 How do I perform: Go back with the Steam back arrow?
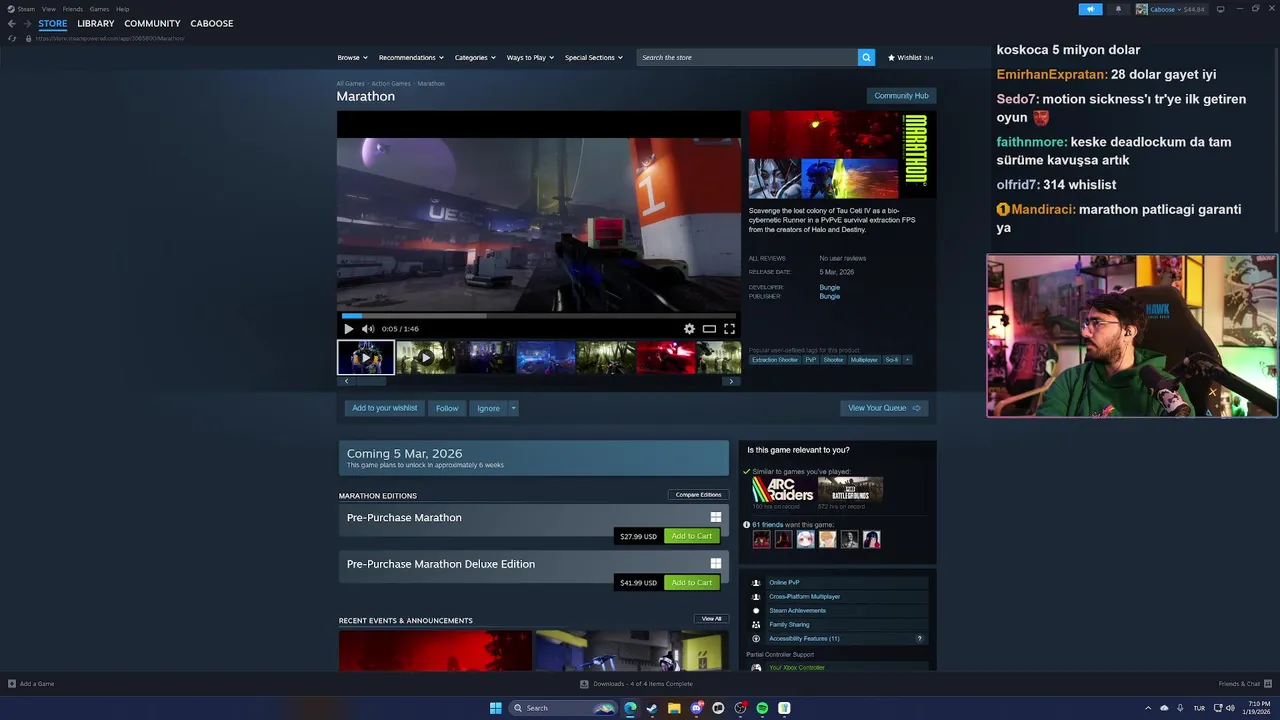(12, 23)
